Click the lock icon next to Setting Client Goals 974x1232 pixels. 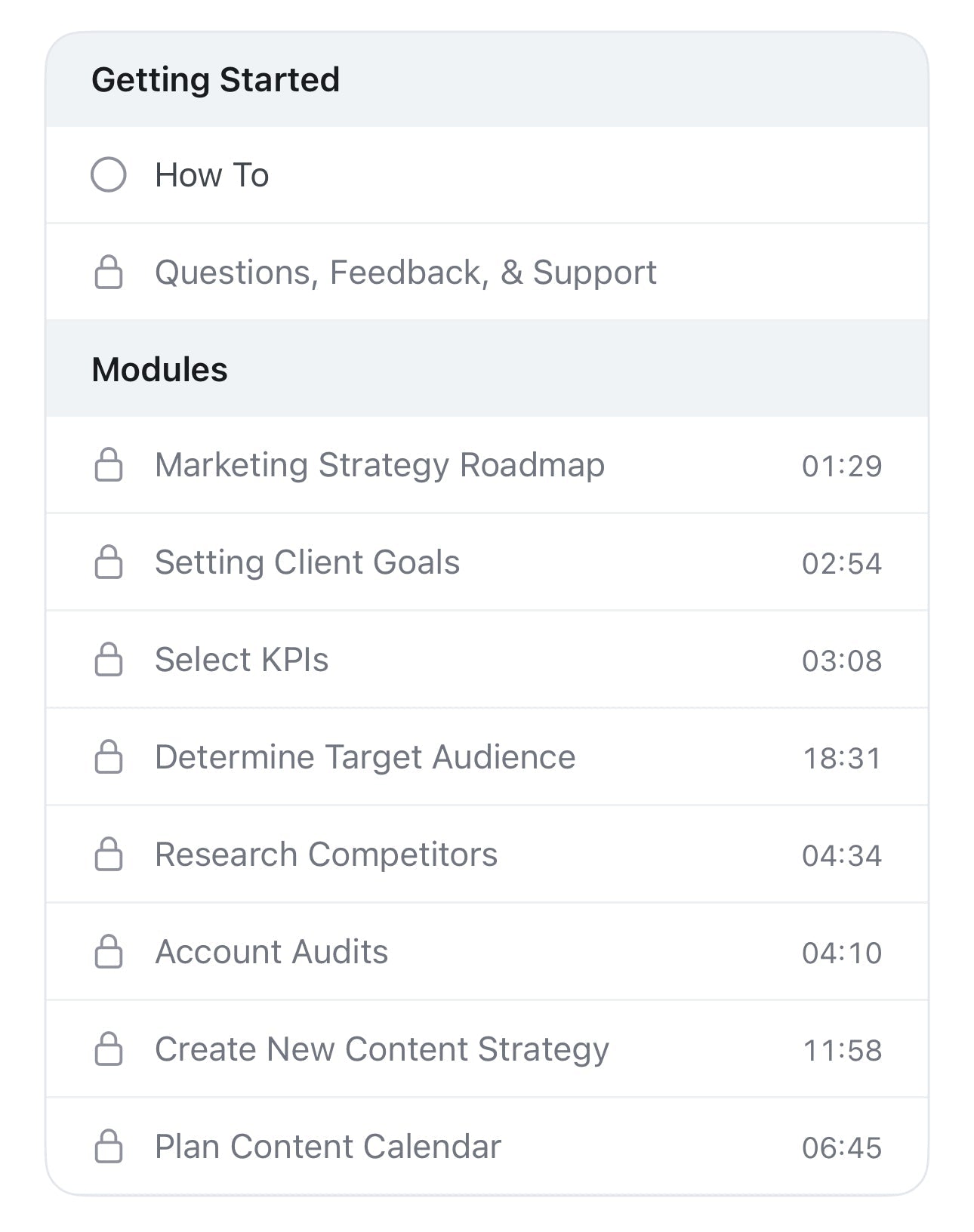tap(109, 562)
